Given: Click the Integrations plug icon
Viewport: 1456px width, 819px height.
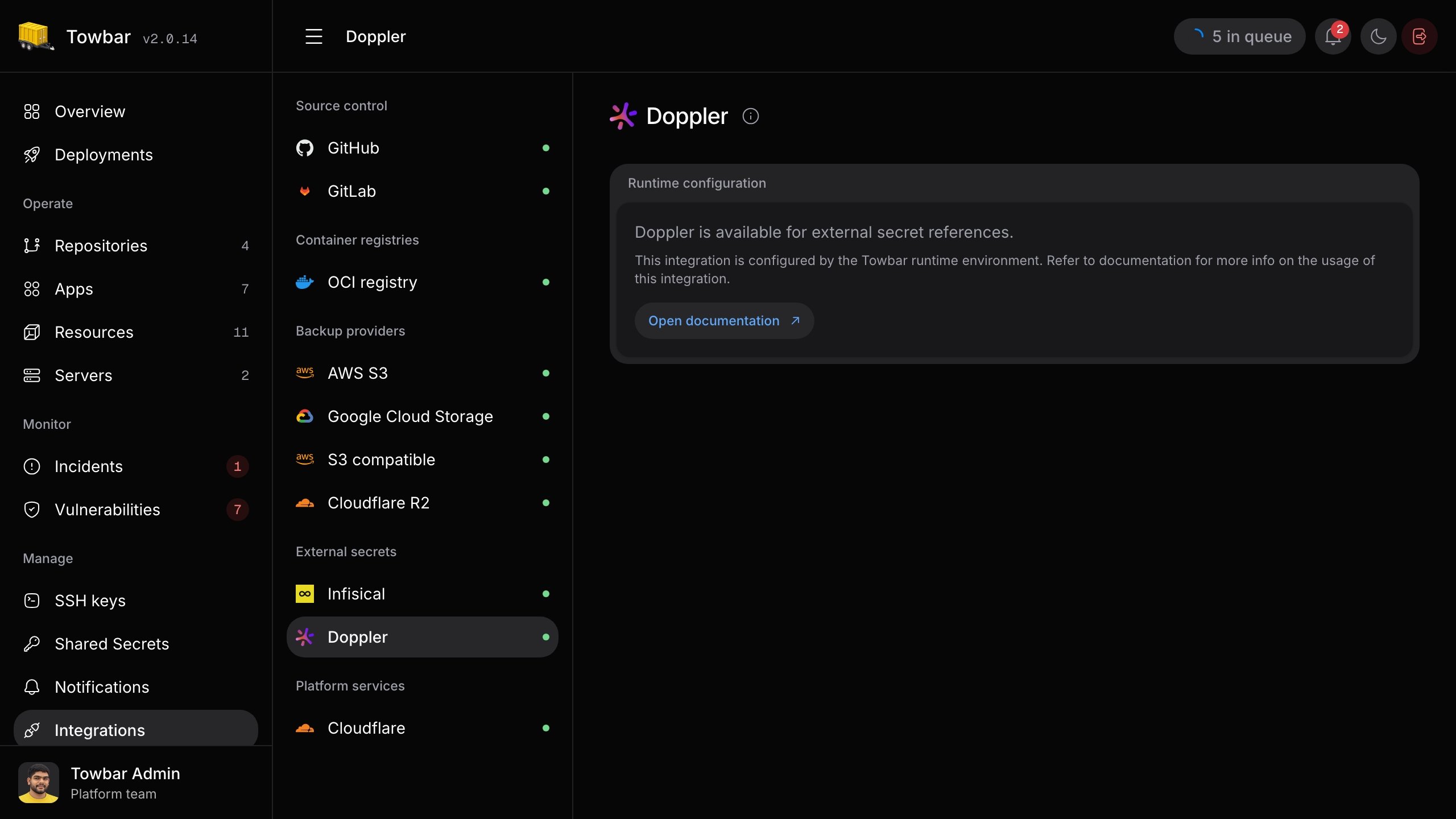Looking at the screenshot, I should pos(32,730).
